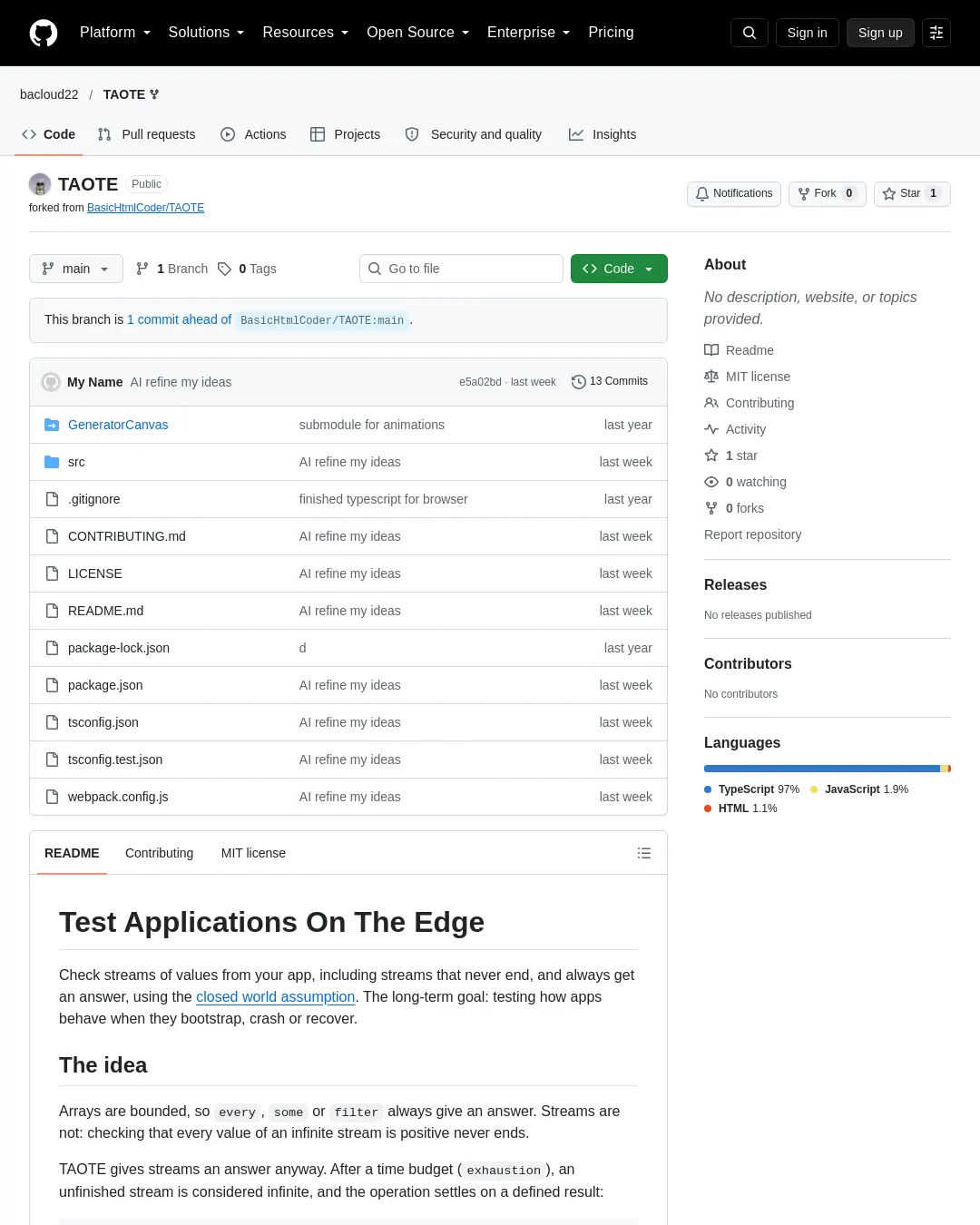Click the Go to file search field
The height and width of the screenshot is (1225, 980).
click(461, 269)
